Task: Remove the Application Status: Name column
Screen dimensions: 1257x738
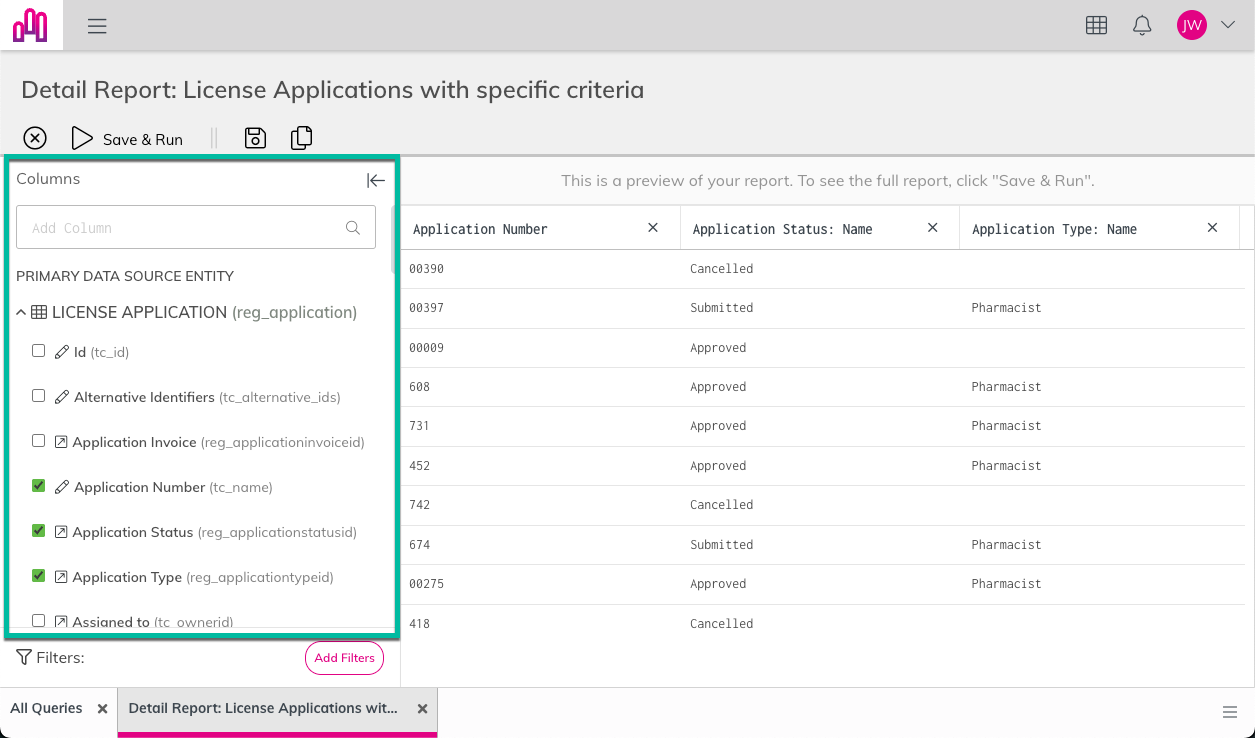Action: click(933, 228)
